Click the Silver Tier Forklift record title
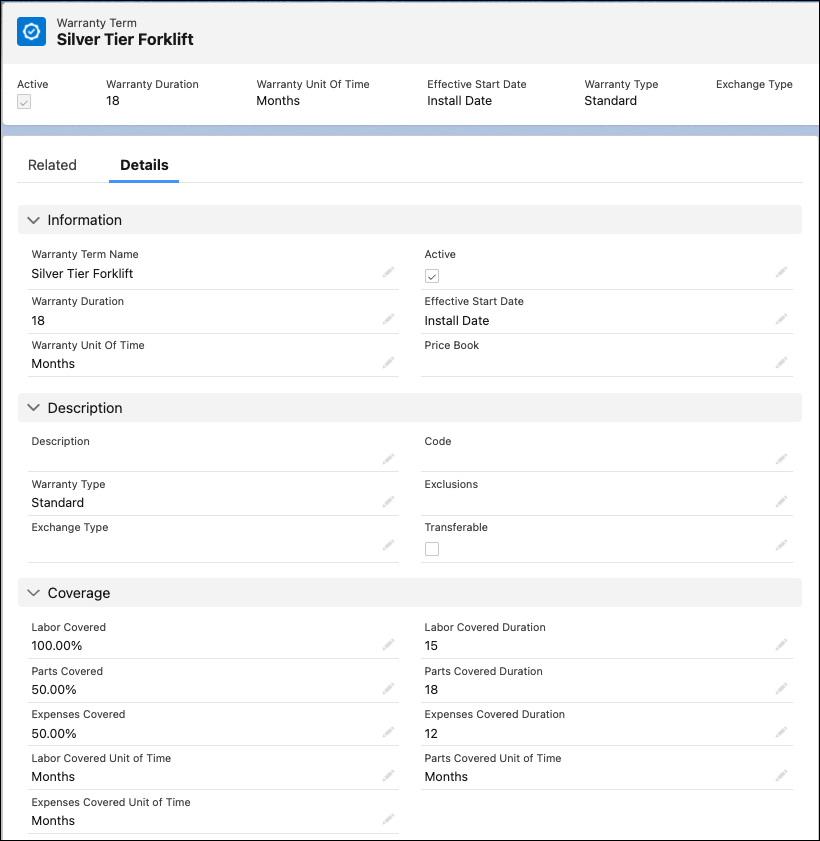The image size is (820, 841). 125,40
